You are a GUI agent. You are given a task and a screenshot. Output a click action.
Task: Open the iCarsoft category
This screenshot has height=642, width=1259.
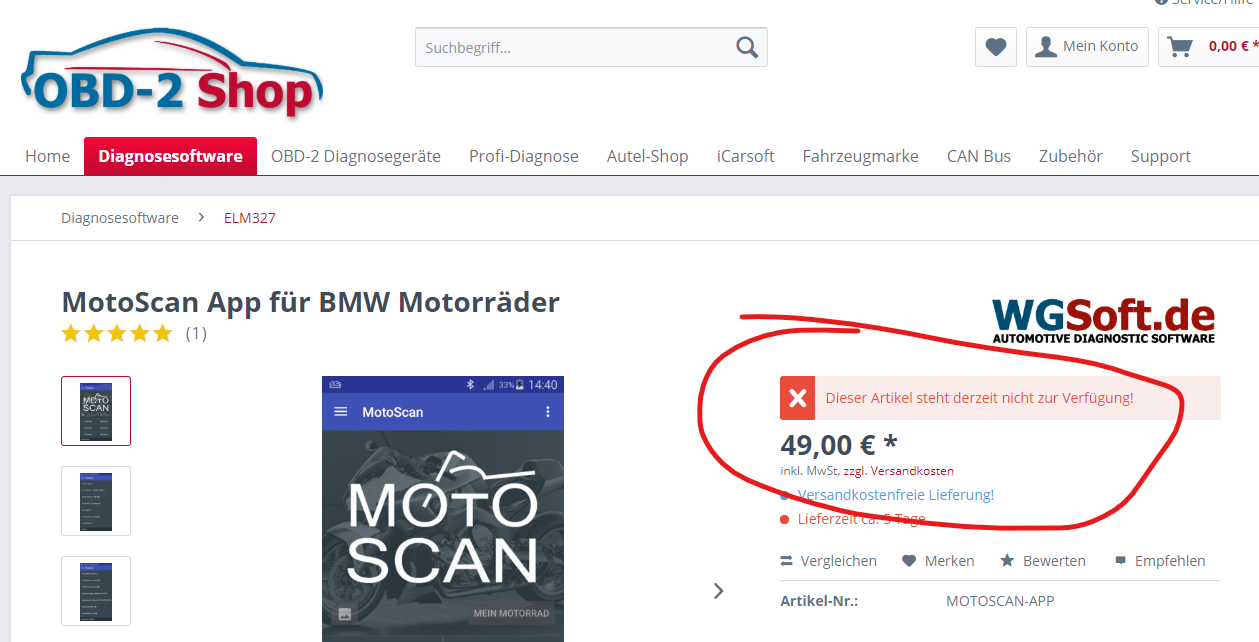(x=746, y=156)
